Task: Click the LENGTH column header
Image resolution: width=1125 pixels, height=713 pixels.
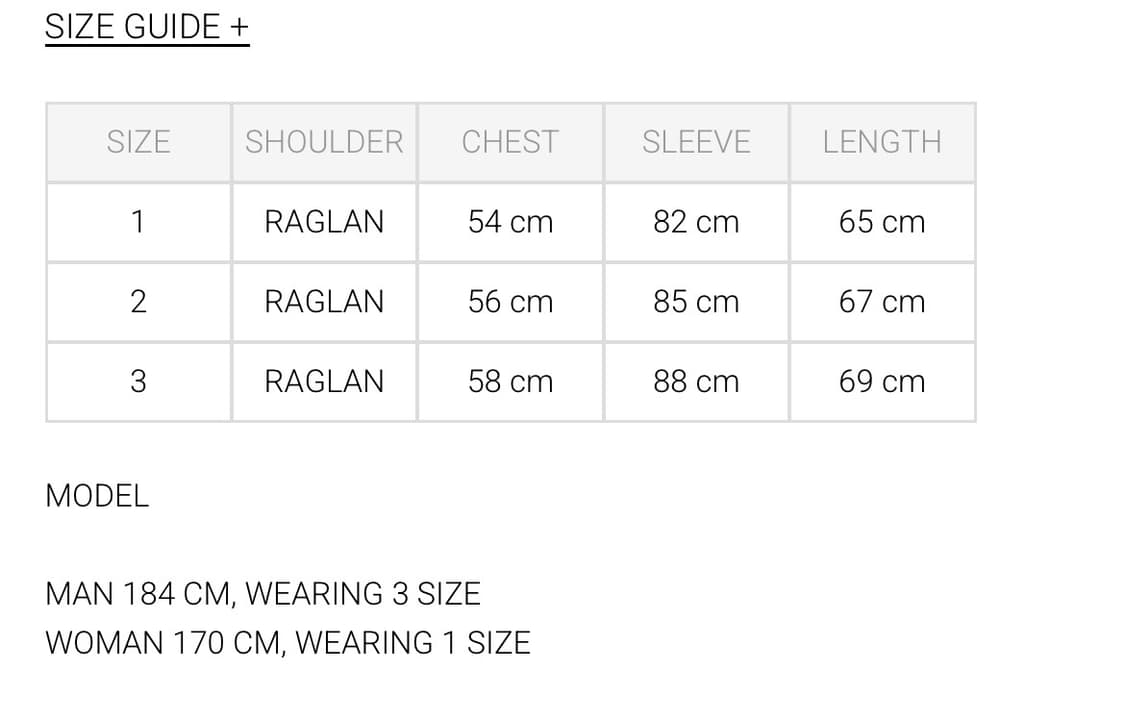Action: pos(882,142)
